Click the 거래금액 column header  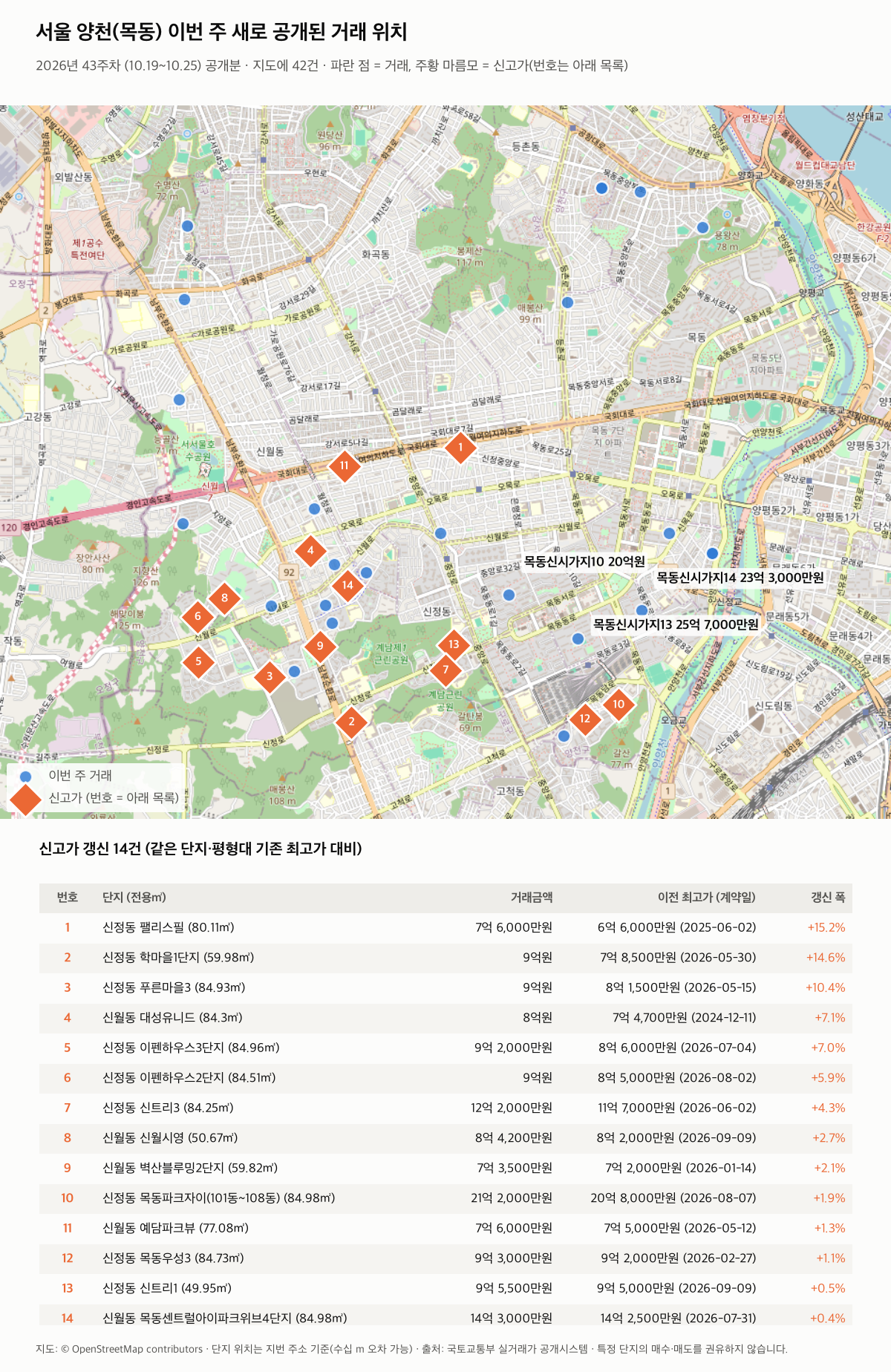click(x=532, y=898)
